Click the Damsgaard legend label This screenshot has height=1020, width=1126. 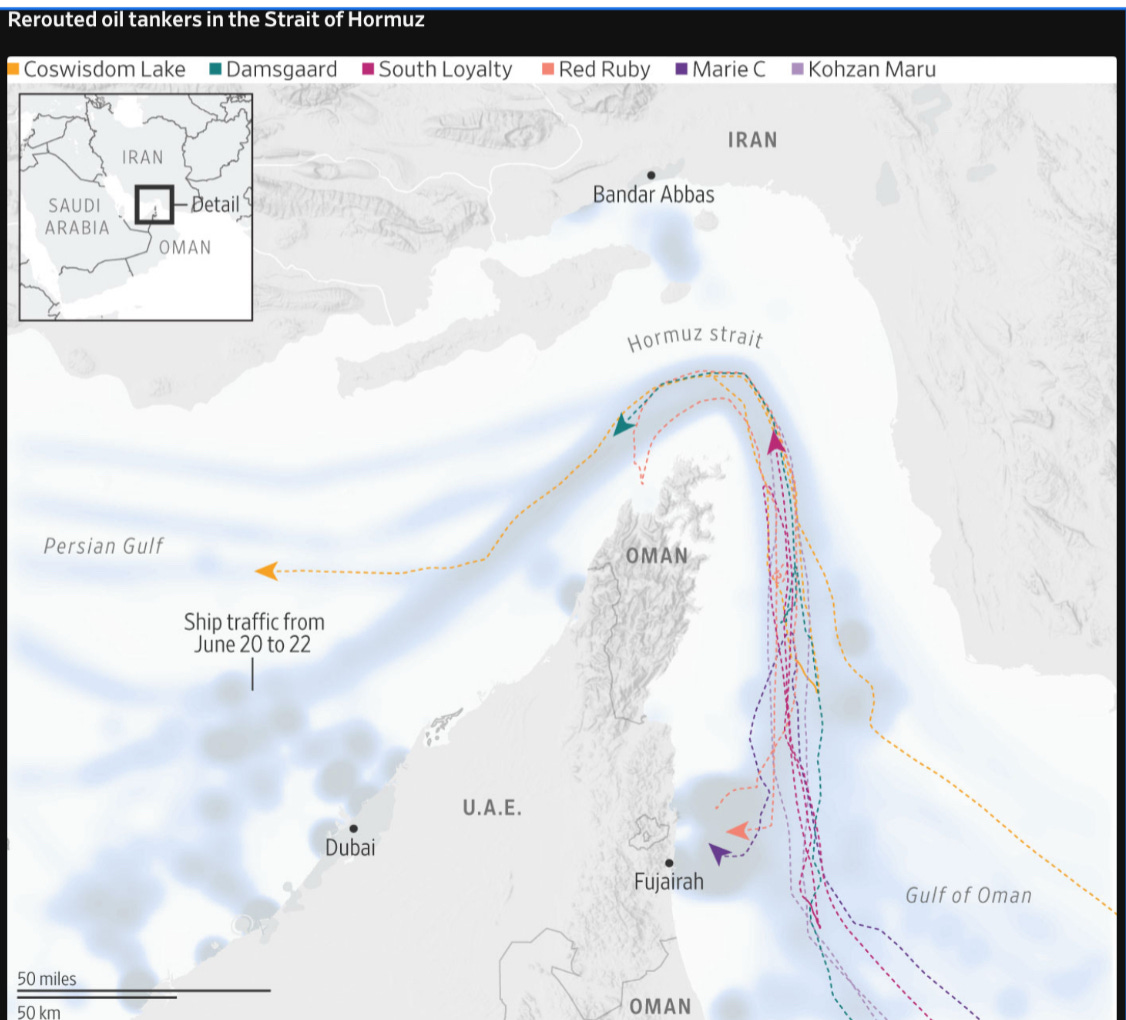(x=282, y=69)
